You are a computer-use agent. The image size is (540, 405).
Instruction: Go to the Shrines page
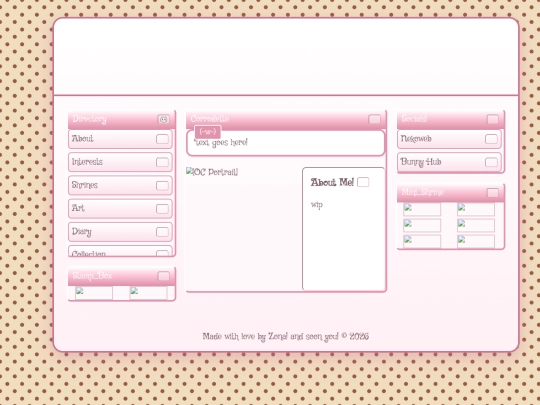point(120,186)
